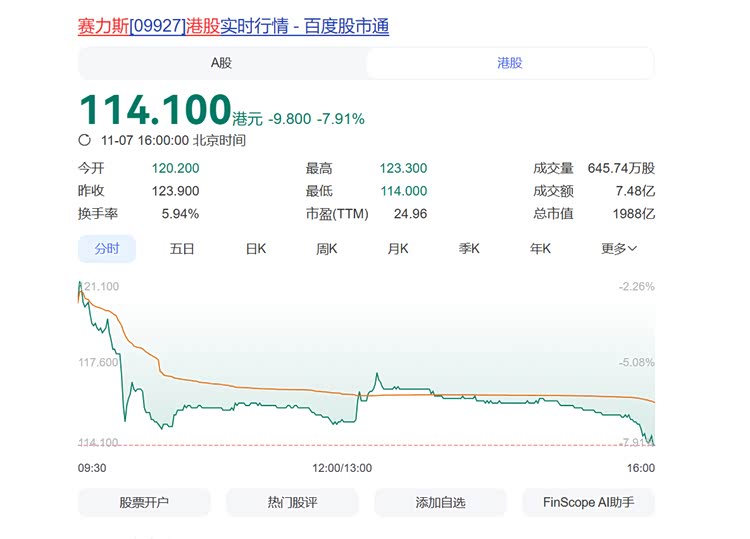
Task: Switch to the 月K monthly chart
Action: tap(398, 248)
